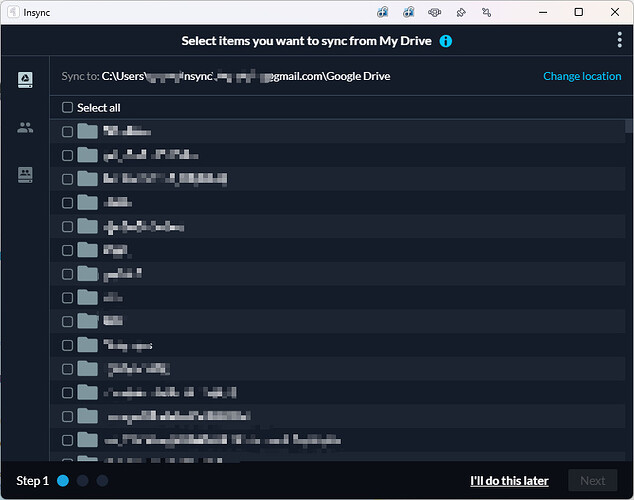The image size is (634, 500).
Task: Click the I'll do this later link
Action: pos(509,481)
